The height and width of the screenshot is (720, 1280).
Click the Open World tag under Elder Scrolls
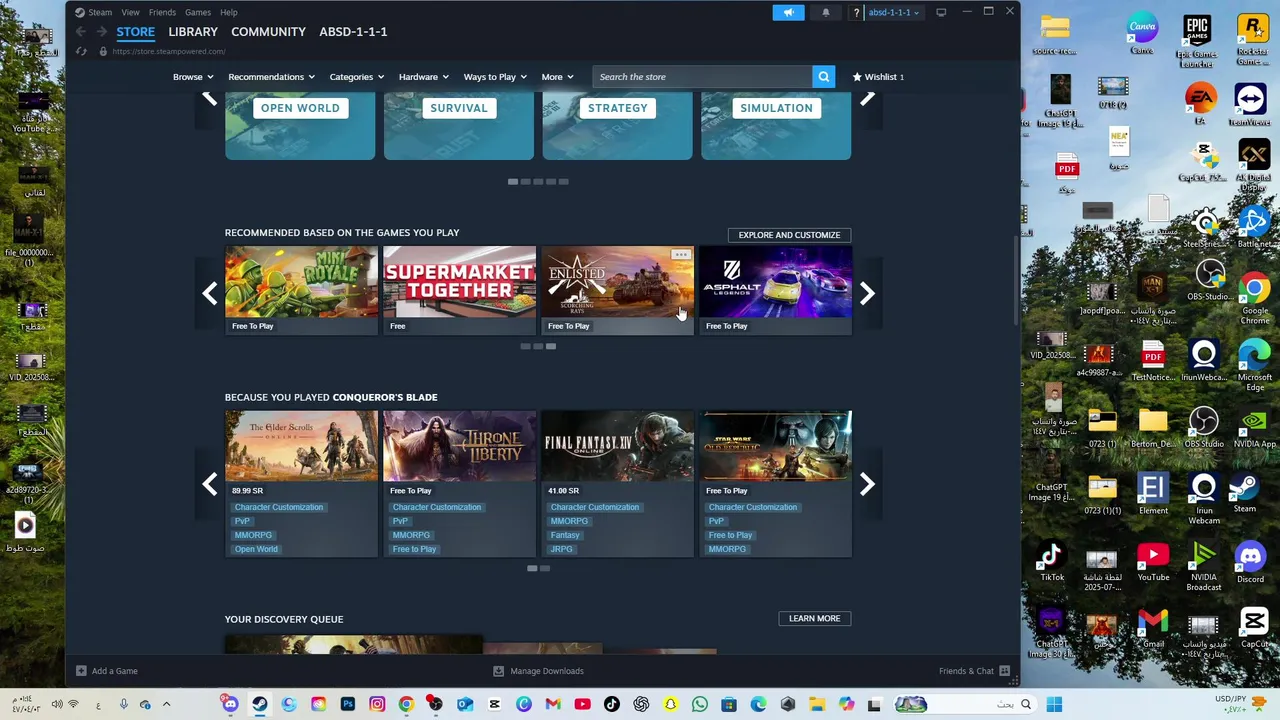pyautogui.click(x=256, y=549)
